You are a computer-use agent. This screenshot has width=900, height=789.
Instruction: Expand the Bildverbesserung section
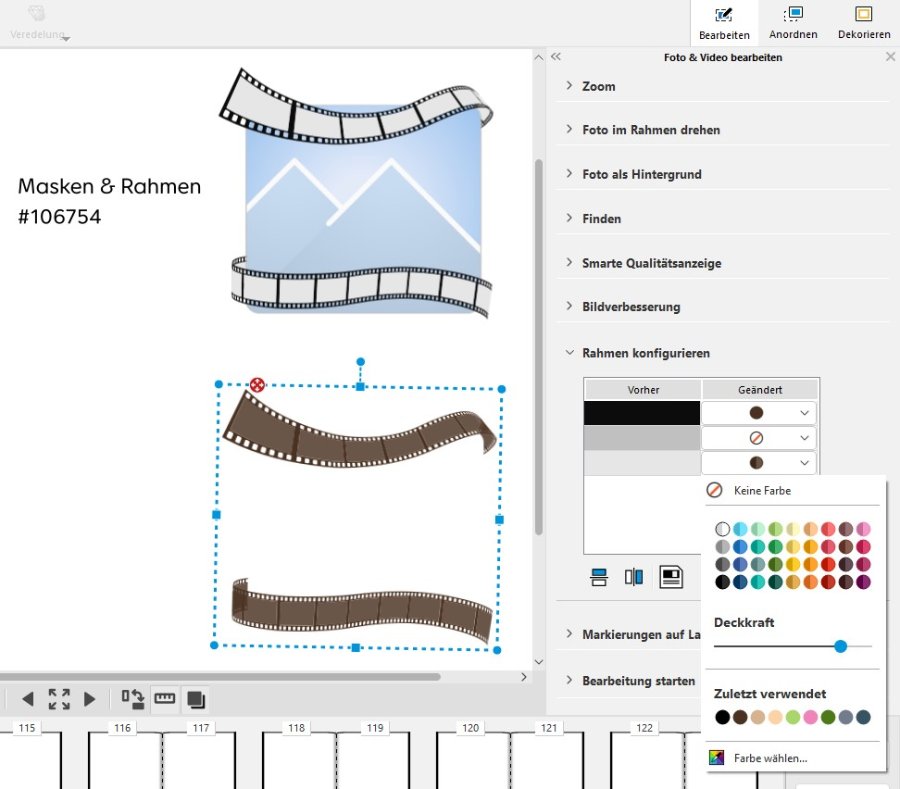[631, 307]
